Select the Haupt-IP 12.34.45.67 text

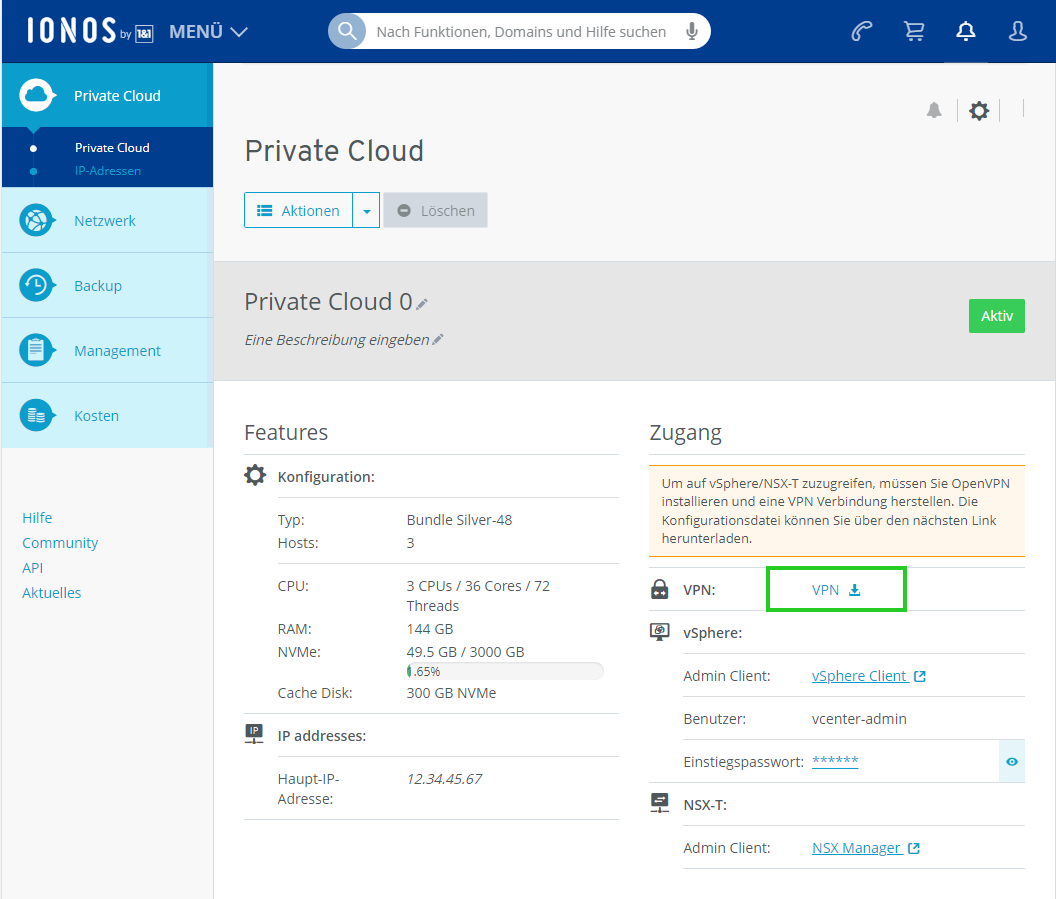click(x=444, y=778)
